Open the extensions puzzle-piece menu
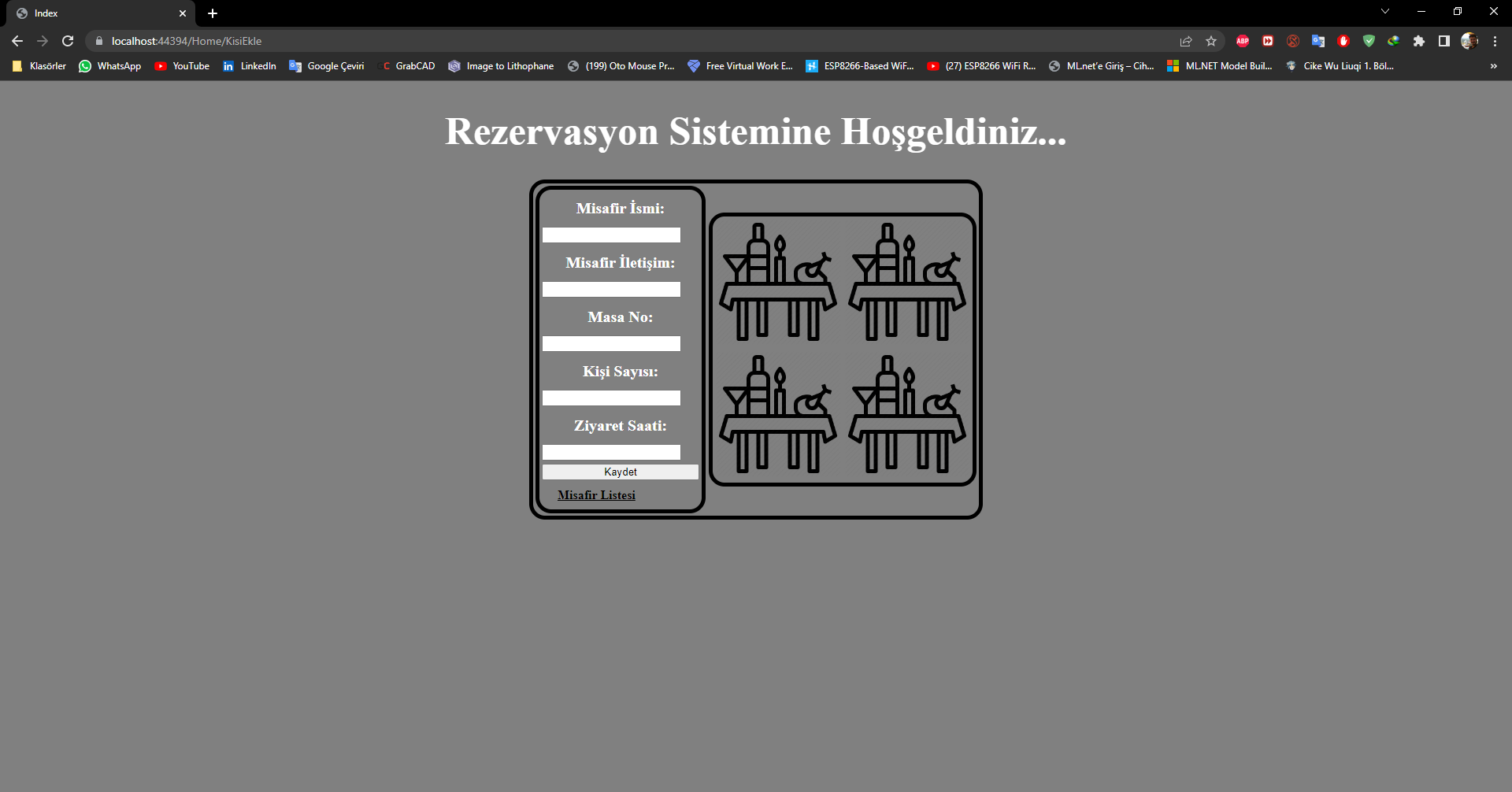Viewport: 1512px width, 792px height. (1419, 41)
